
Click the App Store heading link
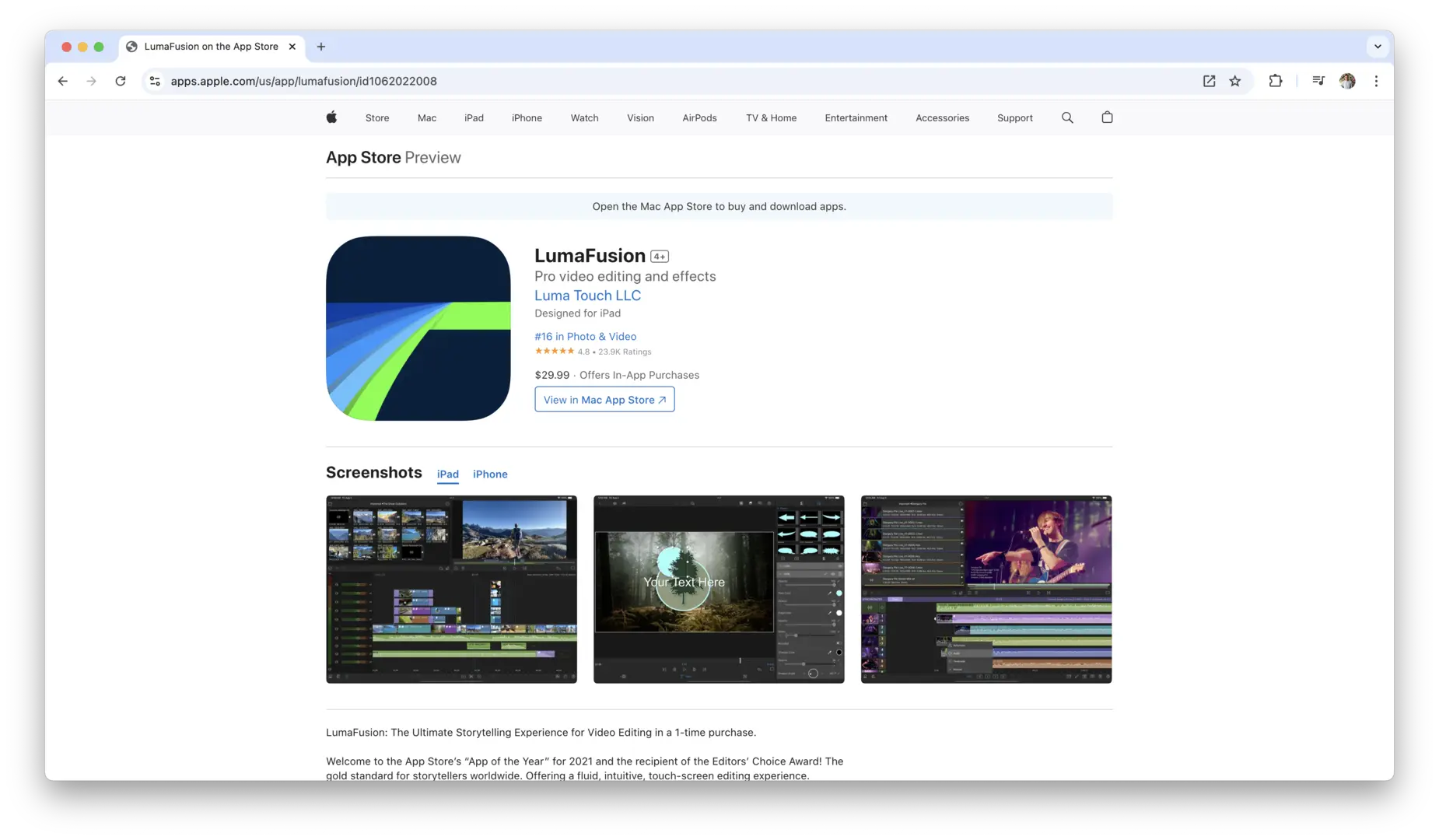(363, 157)
